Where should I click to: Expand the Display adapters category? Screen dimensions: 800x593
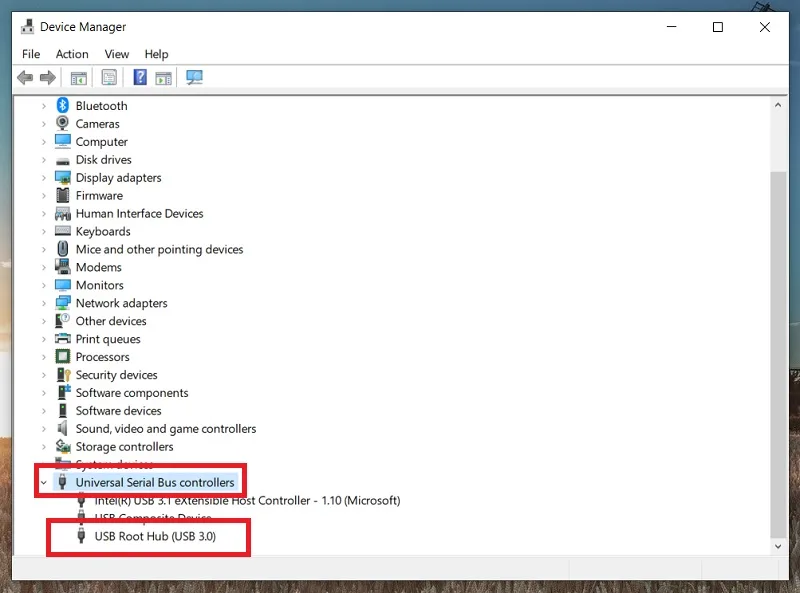tap(44, 178)
